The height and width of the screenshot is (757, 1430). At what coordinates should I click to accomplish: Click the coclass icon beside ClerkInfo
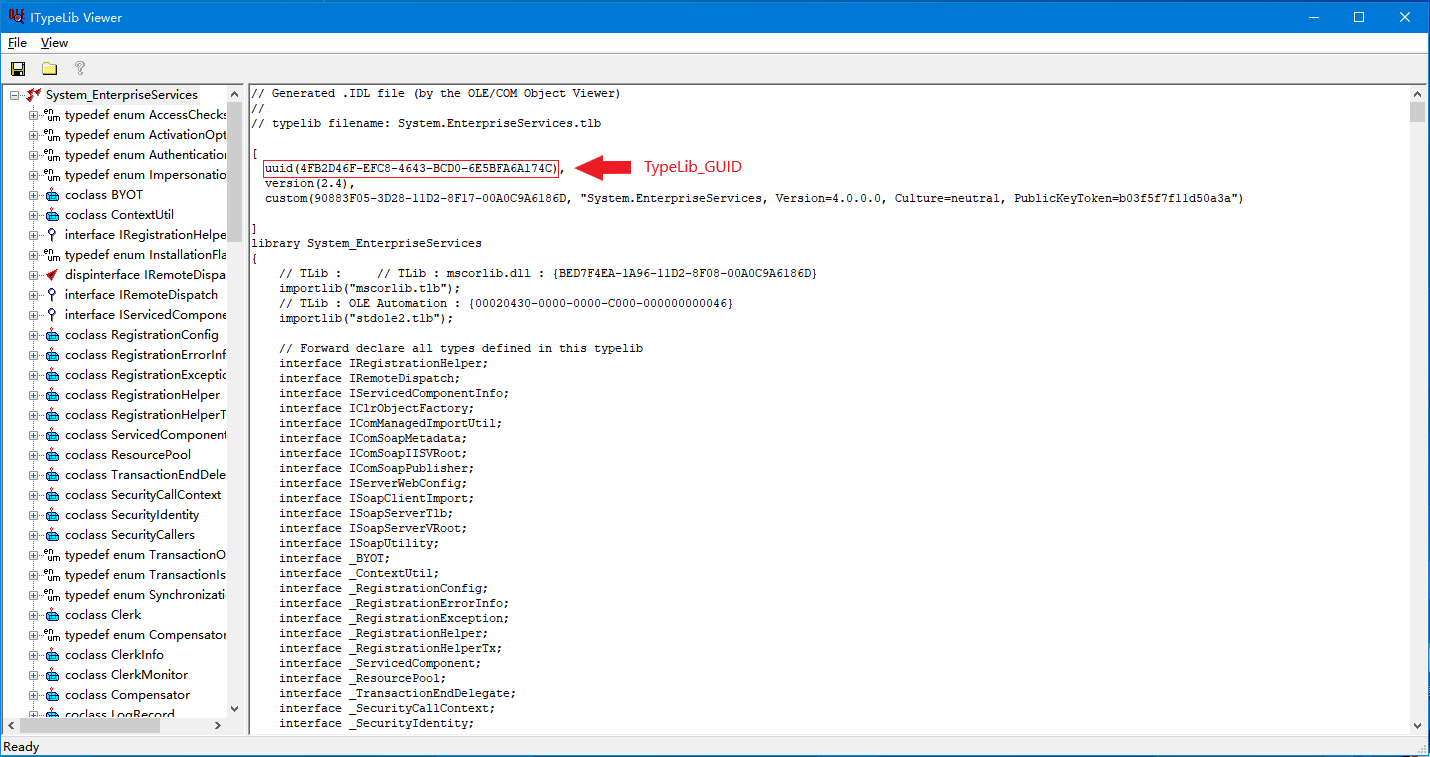pos(52,655)
